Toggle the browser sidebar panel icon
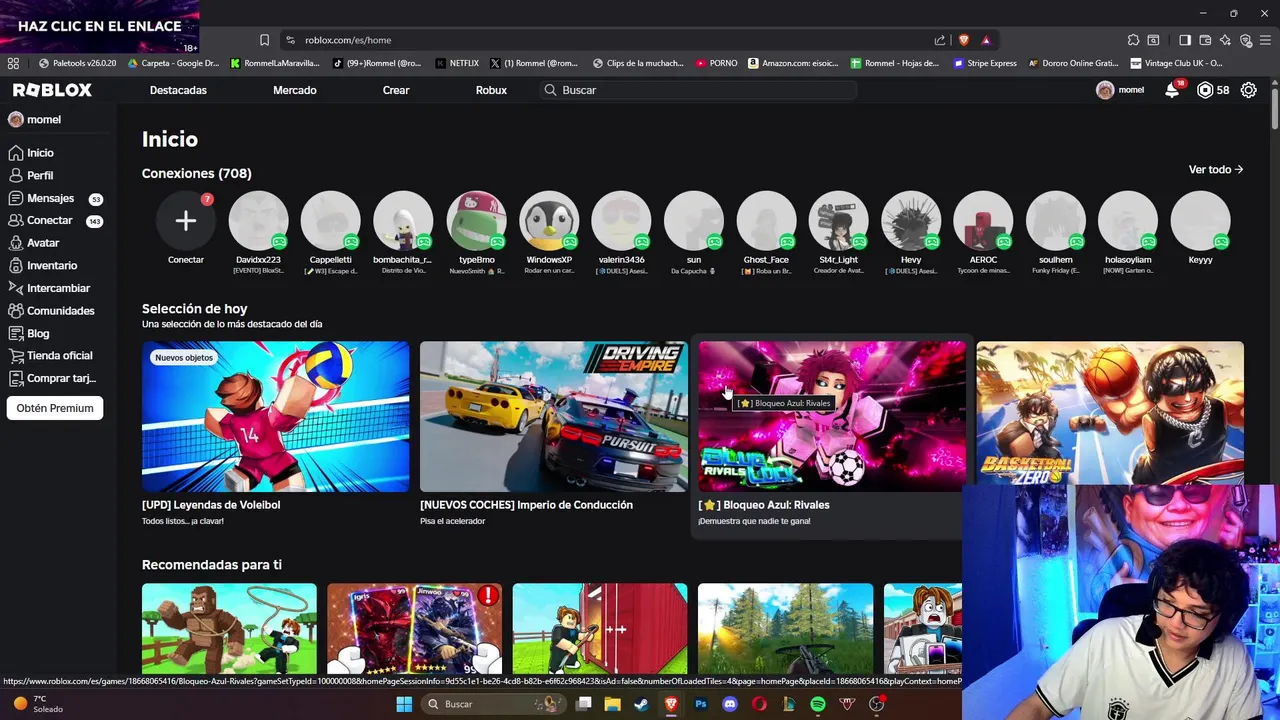Image resolution: width=1280 pixels, height=720 pixels. click(1185, 40)
